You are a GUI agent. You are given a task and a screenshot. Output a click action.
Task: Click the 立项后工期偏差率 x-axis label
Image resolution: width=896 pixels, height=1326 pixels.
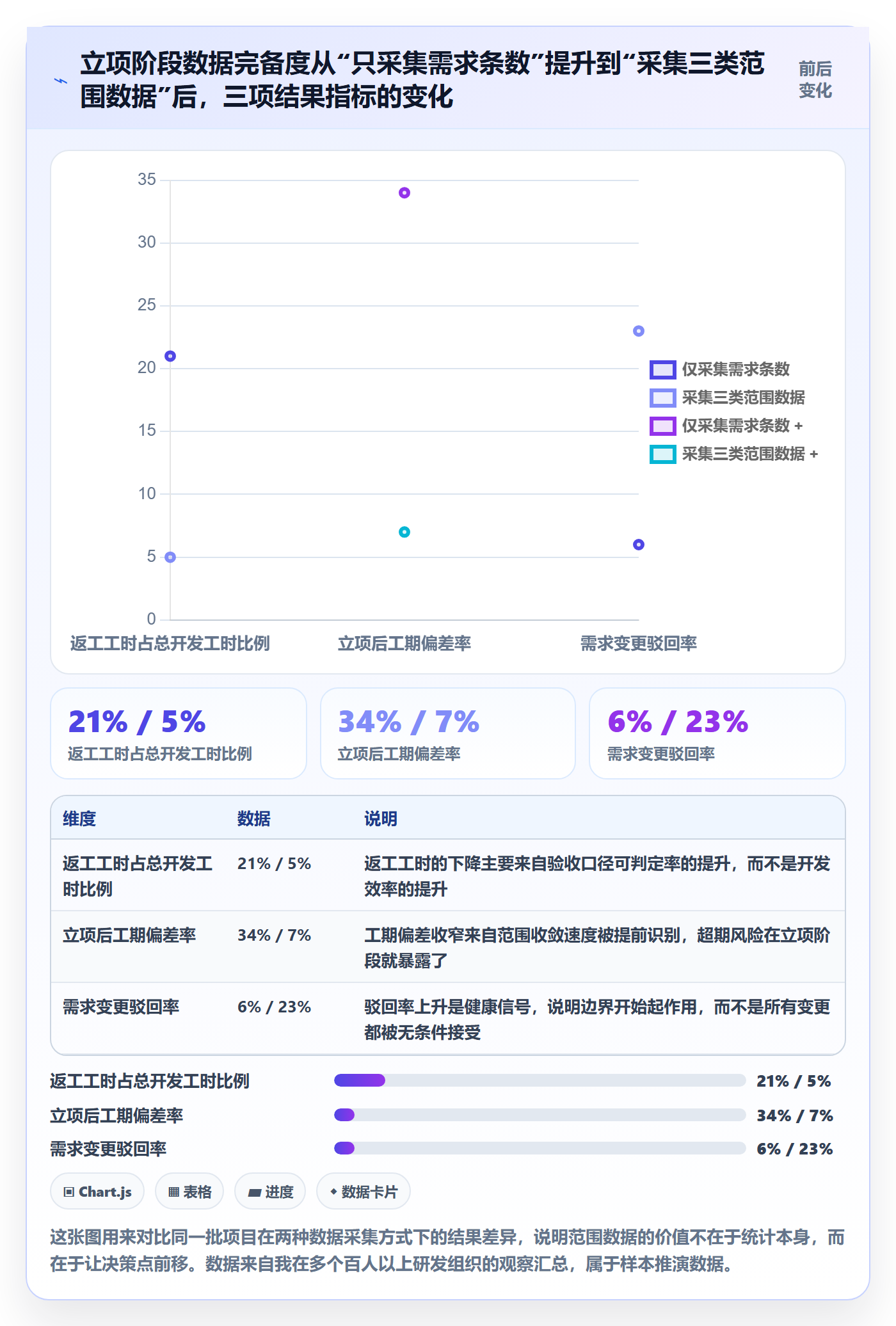(404, 643)
